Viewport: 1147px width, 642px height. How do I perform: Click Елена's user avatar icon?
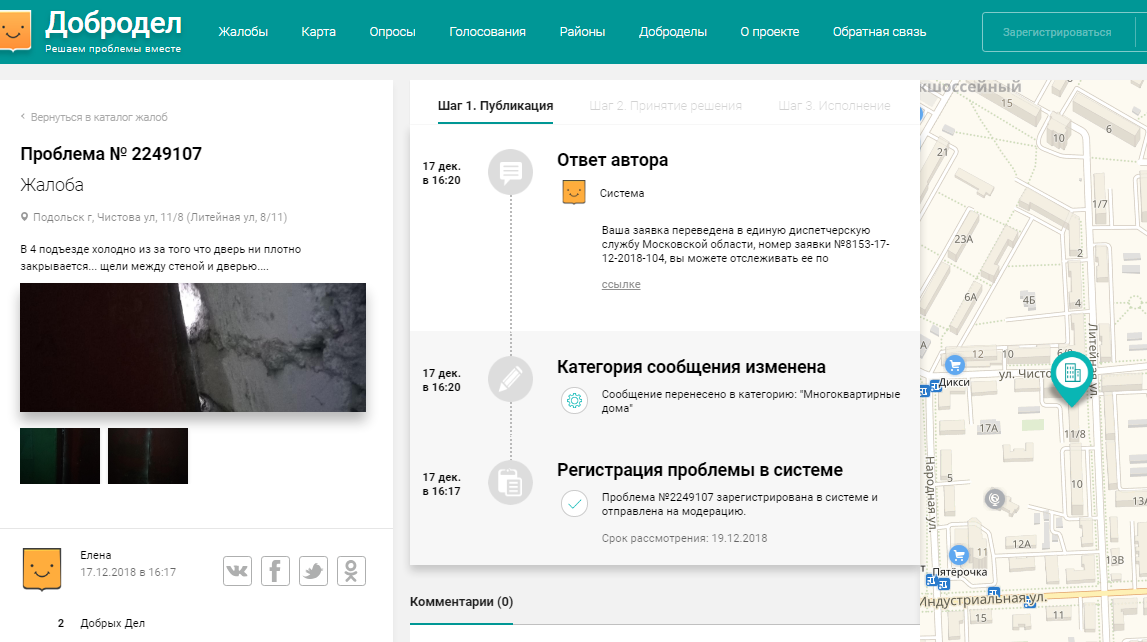(x=41, y=569)
